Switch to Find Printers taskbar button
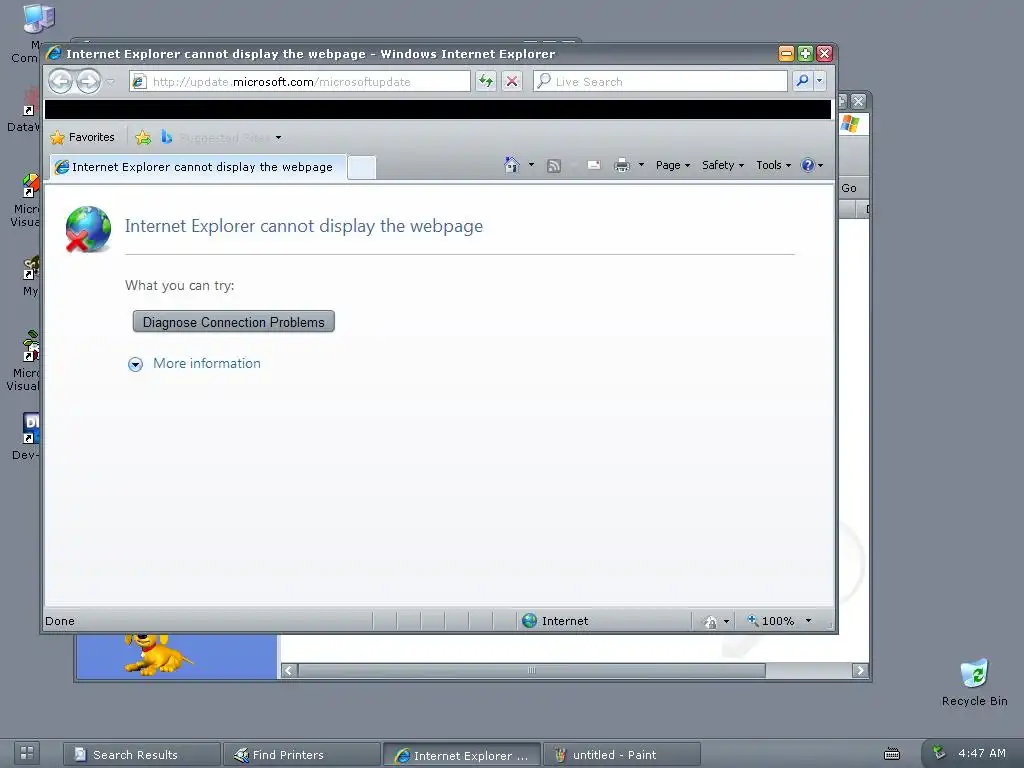Screen dimensions: 1024x768 pyautogui.click(x=302, y=754)
